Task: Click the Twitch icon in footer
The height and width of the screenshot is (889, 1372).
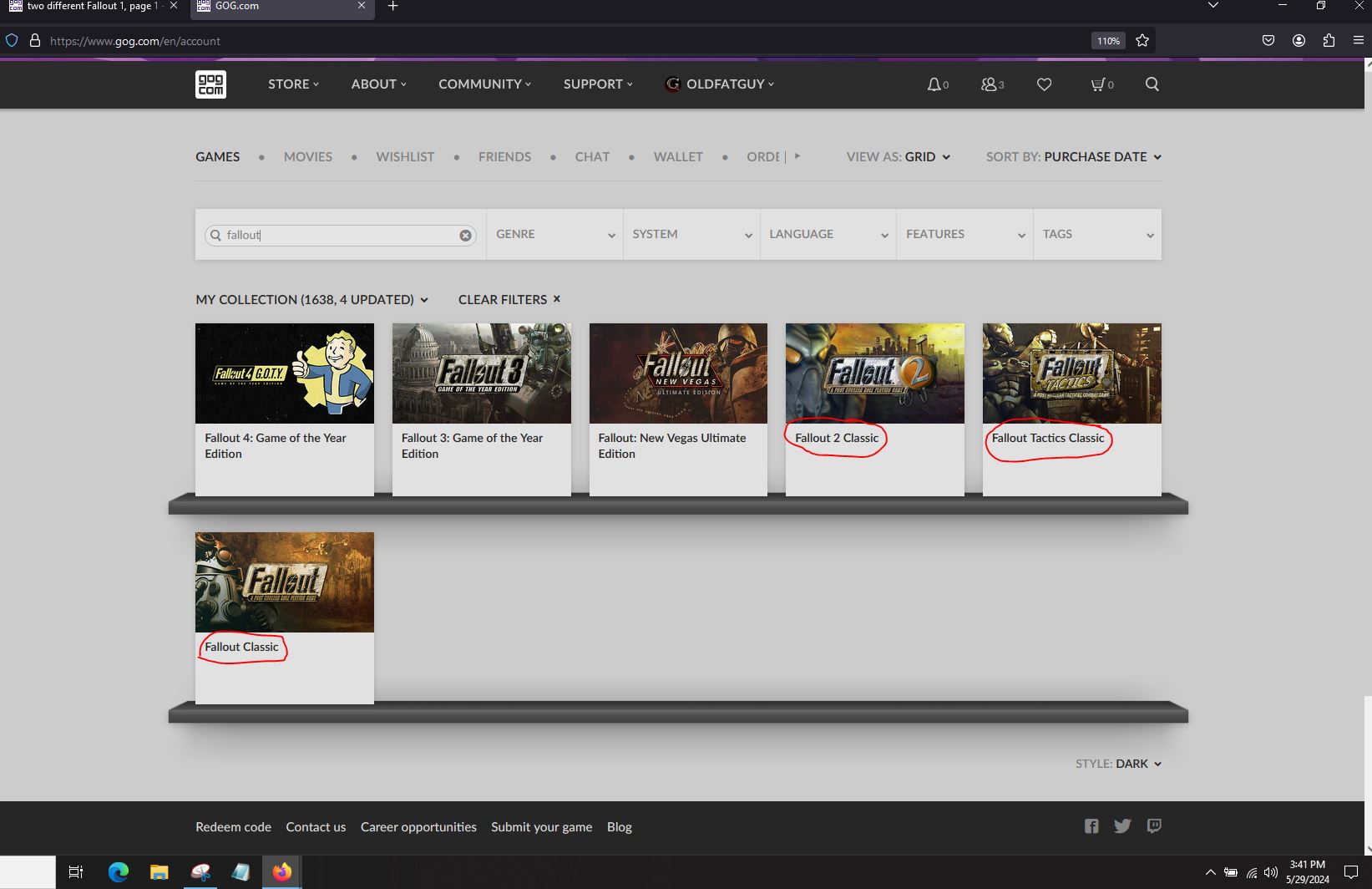Action: (1154, 826)
